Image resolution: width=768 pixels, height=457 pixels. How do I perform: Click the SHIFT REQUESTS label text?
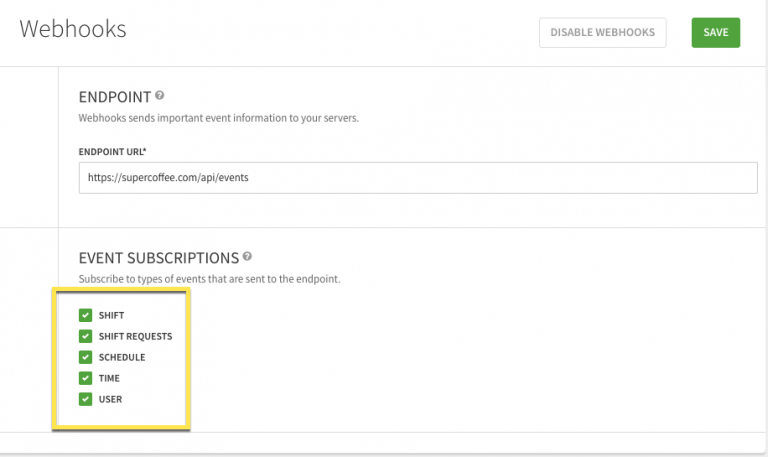[135, 337]
